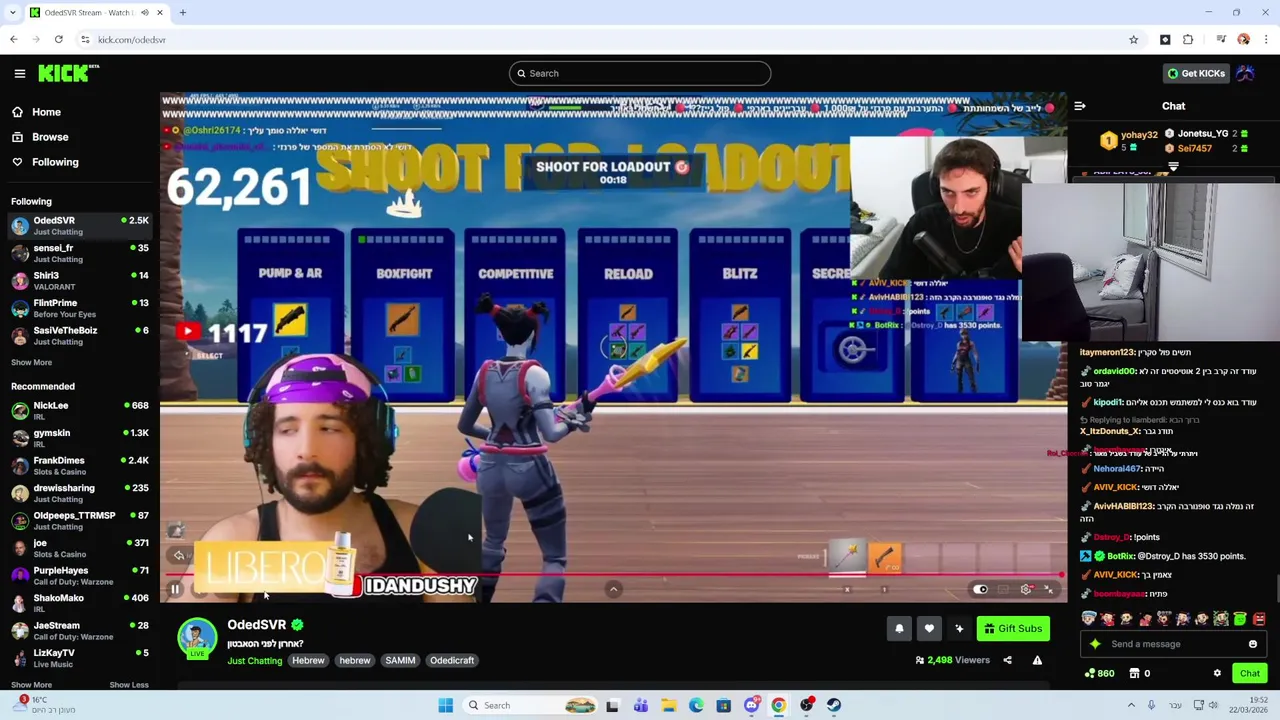Bookmark this page with the star icon
Viewport: 1280px width, 720px height.
pos(1133,40)
